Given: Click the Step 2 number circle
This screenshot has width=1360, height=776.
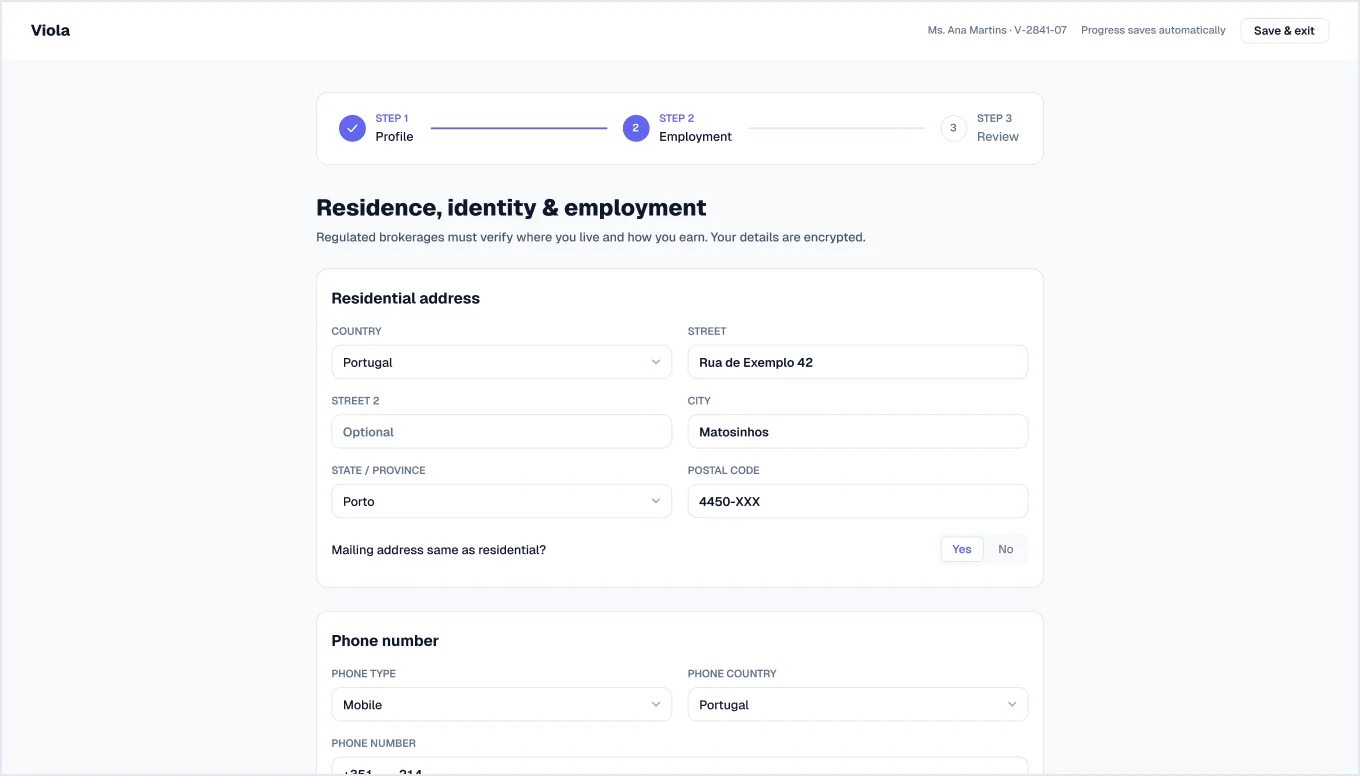Looking at the screenshot, I should click(636, 128).
